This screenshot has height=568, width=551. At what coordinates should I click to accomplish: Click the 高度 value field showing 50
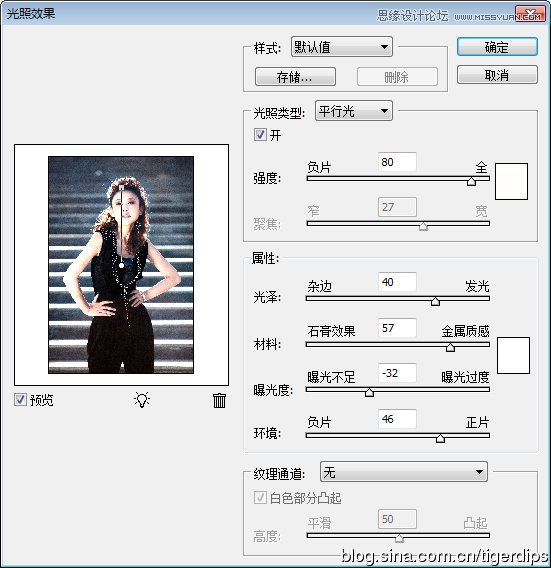[397, 519]
